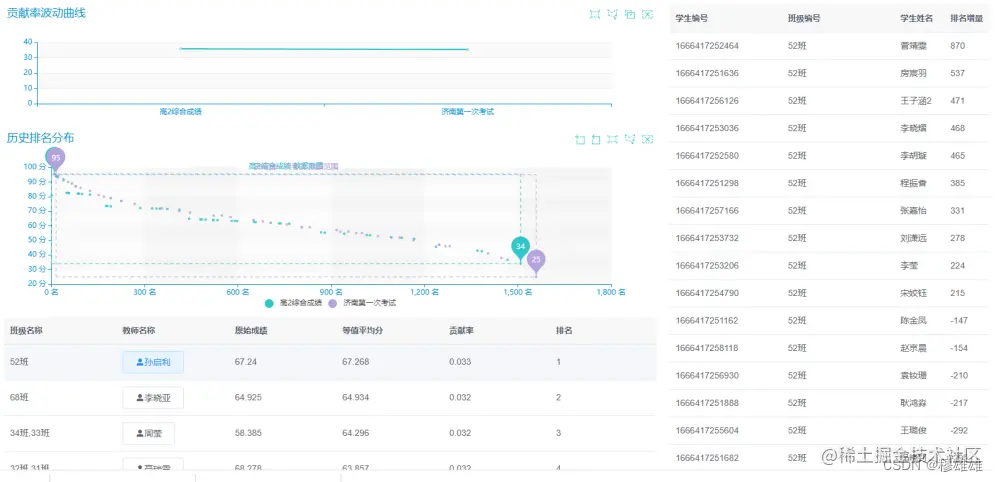Sort by 班级名称 column header

pyautogui.click(x=27, y=330)
